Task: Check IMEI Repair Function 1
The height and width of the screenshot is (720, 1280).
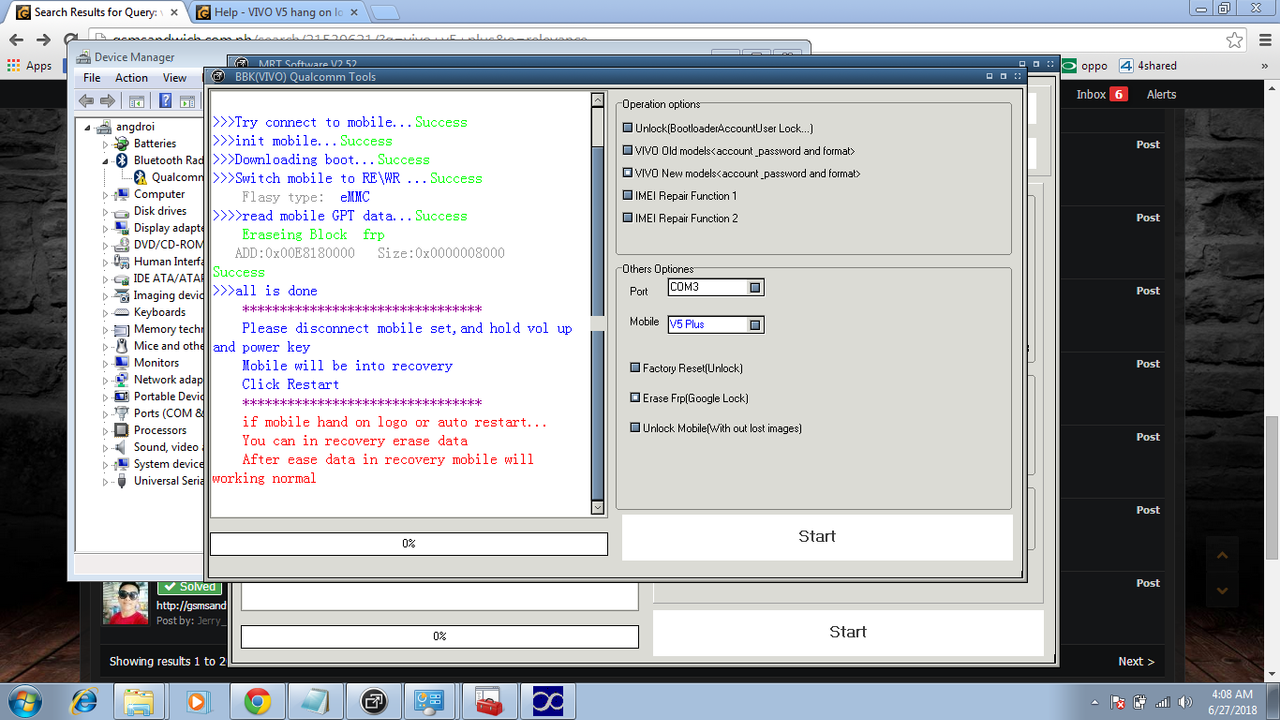Action: coord(628,196)
